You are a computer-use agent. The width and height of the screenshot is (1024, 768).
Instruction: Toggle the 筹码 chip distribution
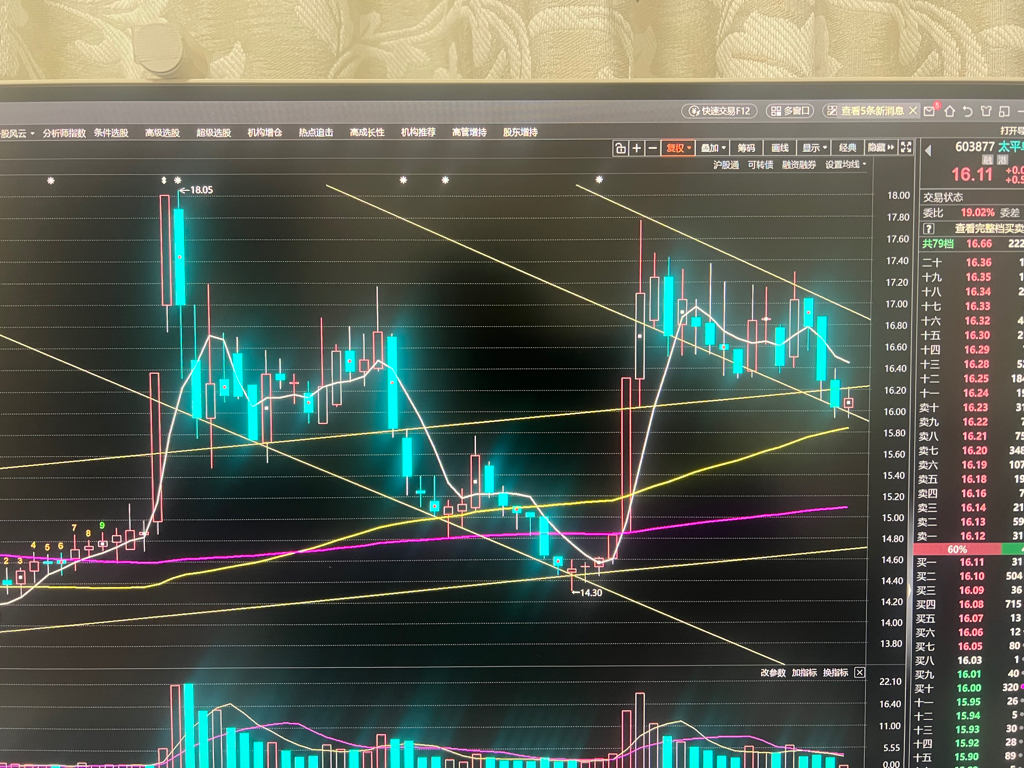click(x=746, y=148)
